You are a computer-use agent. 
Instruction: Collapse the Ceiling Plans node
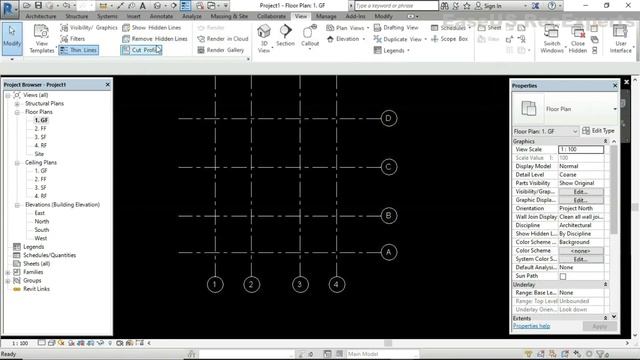pyautogui.click(x=17, y=162)
